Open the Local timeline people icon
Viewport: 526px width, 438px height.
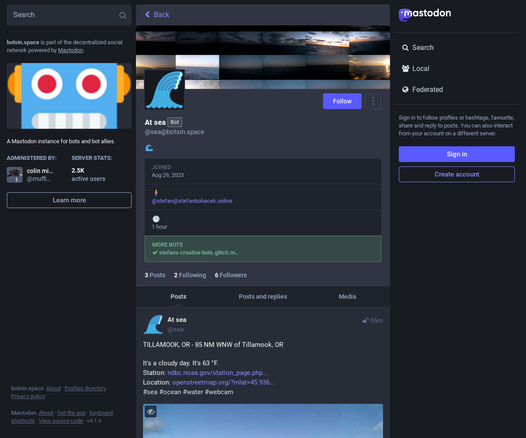[x=405, y=68]
